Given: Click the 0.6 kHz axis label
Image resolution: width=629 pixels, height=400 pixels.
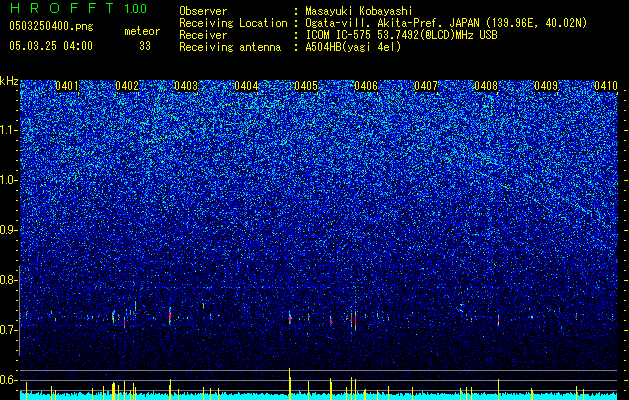Looking at the screenshot, I should (9, 380).
